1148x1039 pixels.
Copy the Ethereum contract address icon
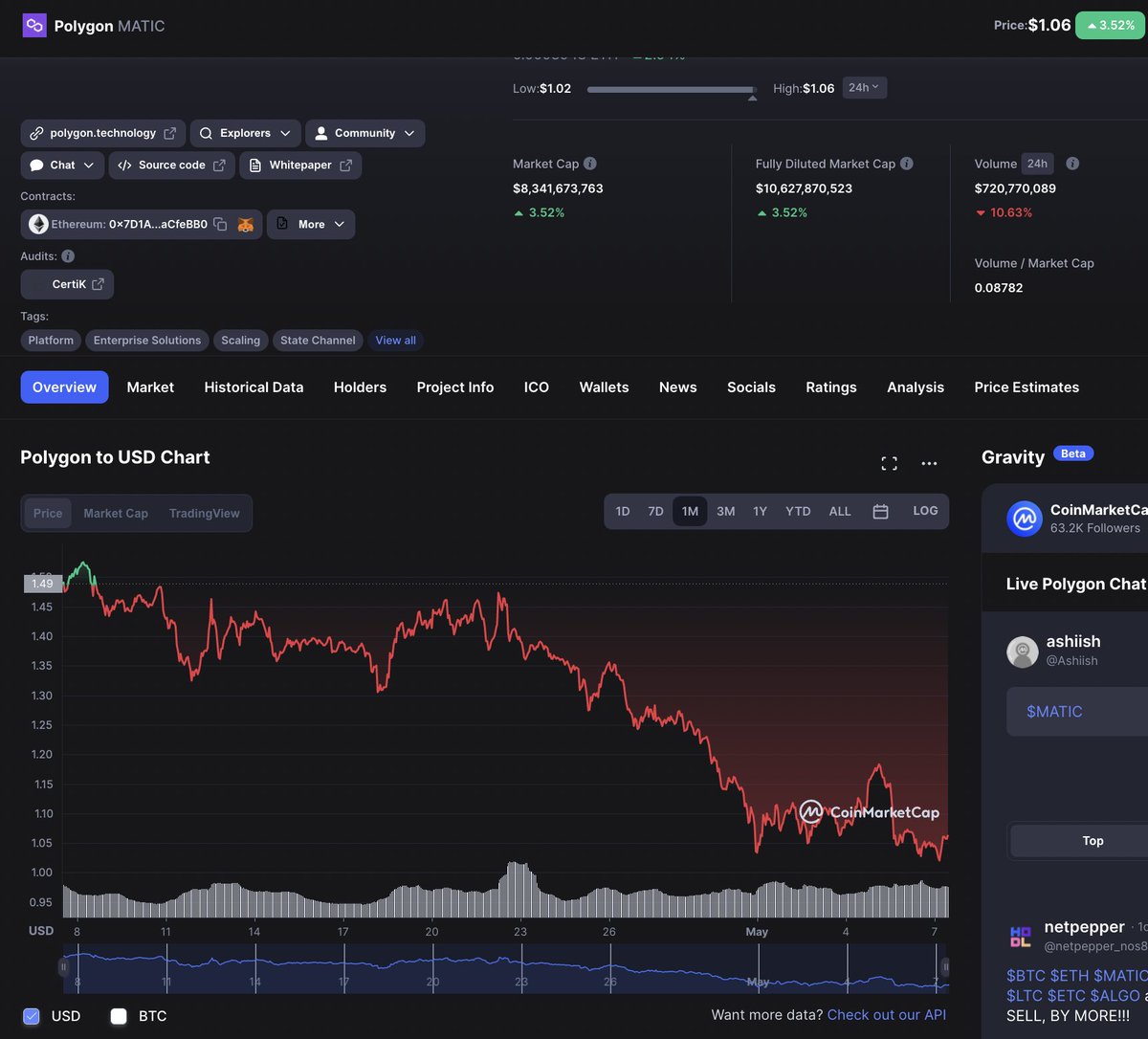(x=220, y=224)
